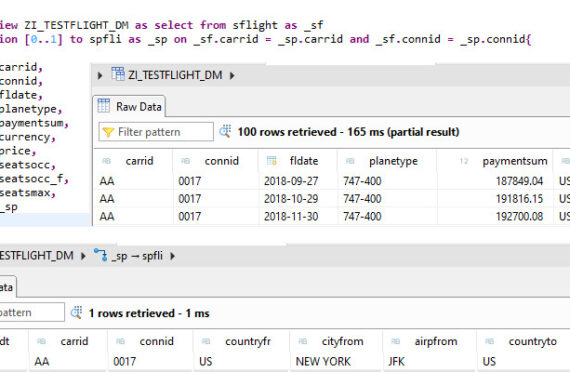The image size is (570, 372).
Task: Select the '100 rows retrieved' status text
Action: [x=287, y=132]
